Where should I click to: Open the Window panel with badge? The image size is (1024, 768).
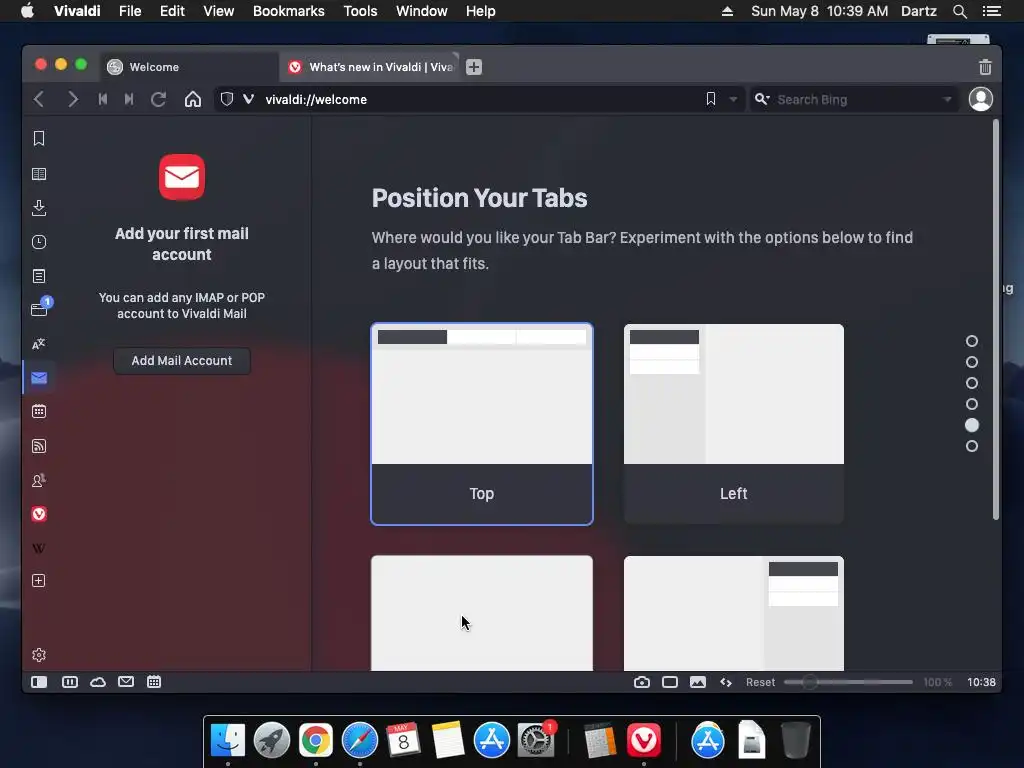40,308
